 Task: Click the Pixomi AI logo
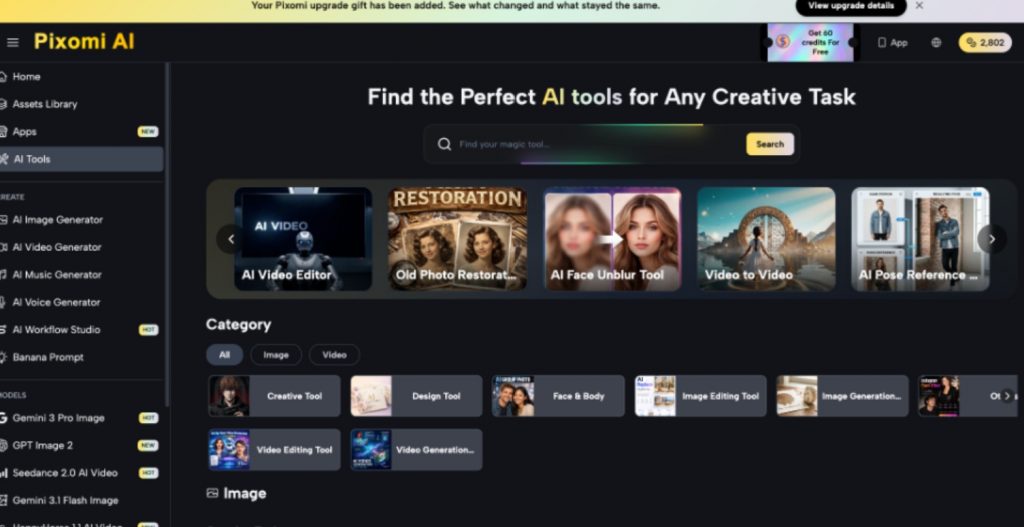(x=84, y=42)
